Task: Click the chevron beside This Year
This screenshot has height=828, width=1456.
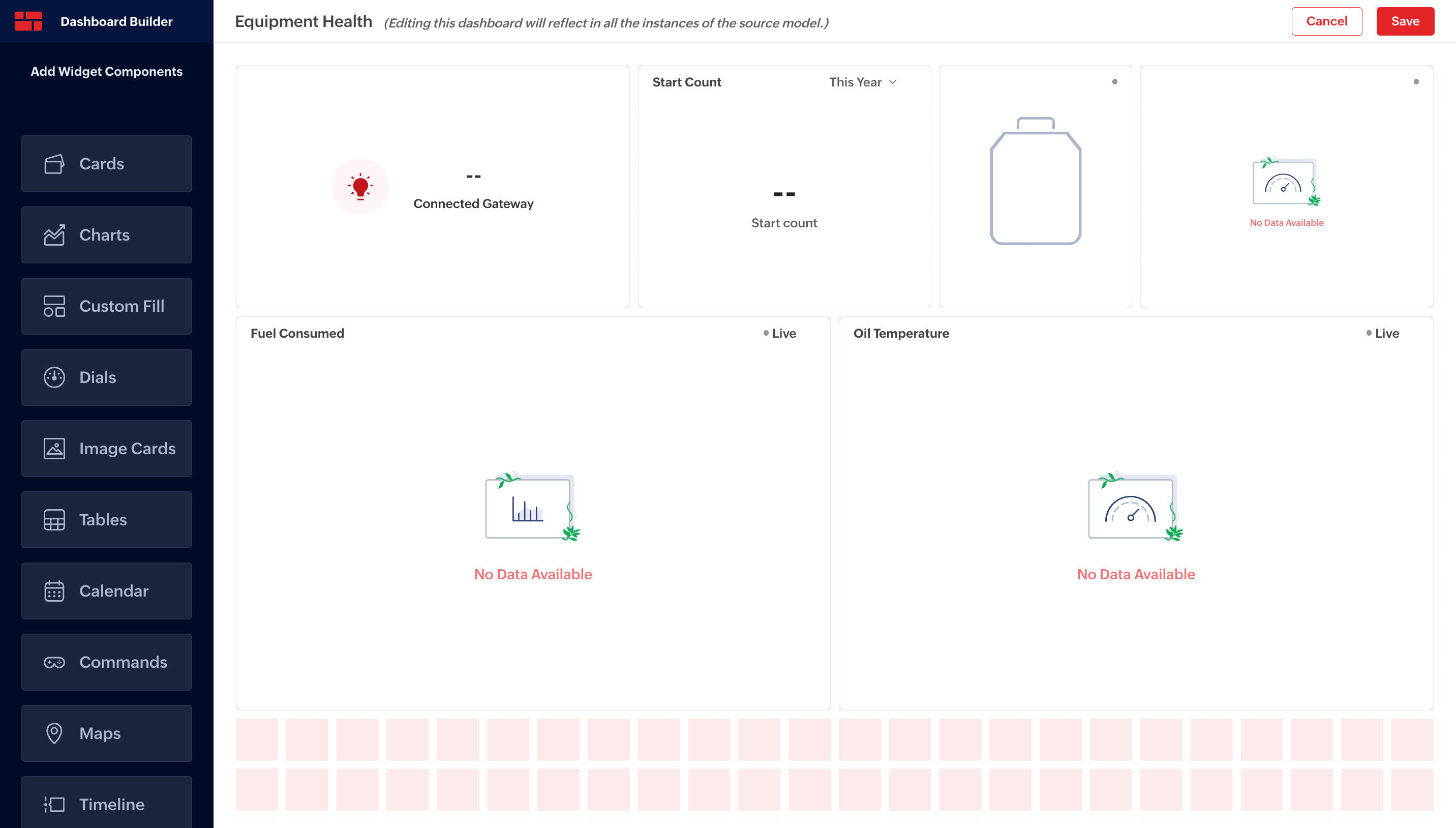Action: [x=892, y=82]
